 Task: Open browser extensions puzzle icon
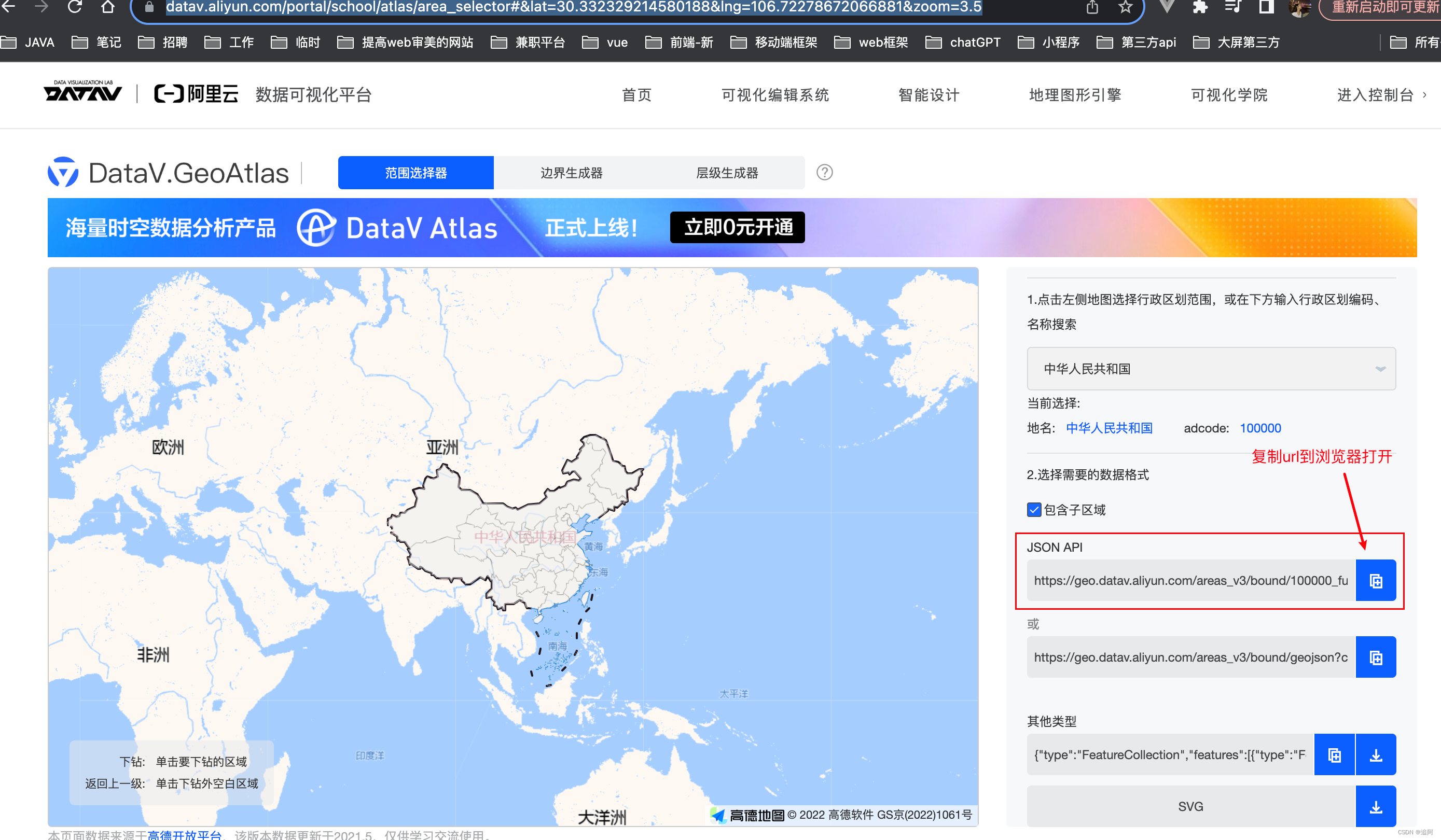(x=1200, y=7)
